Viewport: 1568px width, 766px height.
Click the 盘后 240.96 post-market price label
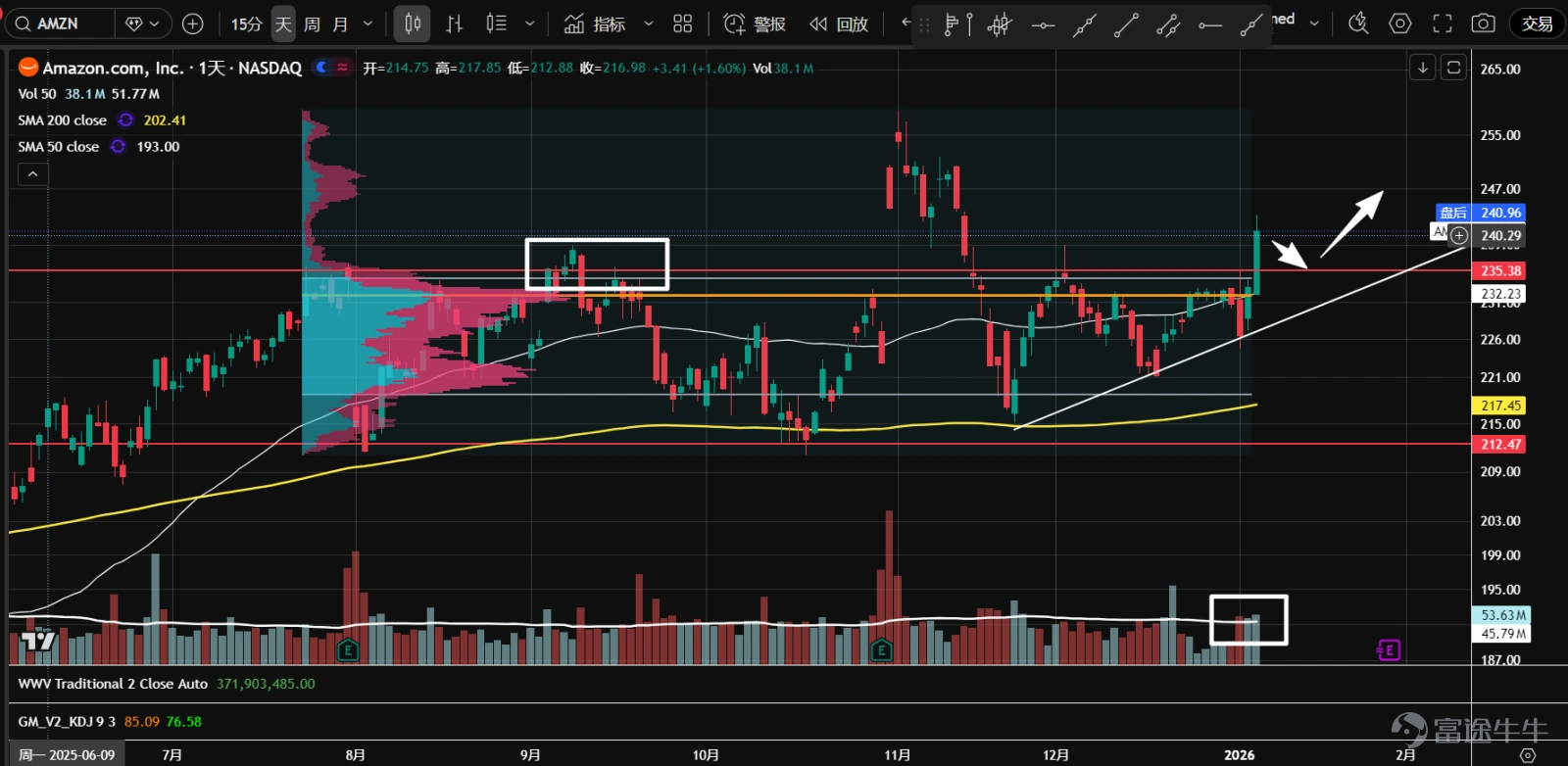tap(1480, 213)
